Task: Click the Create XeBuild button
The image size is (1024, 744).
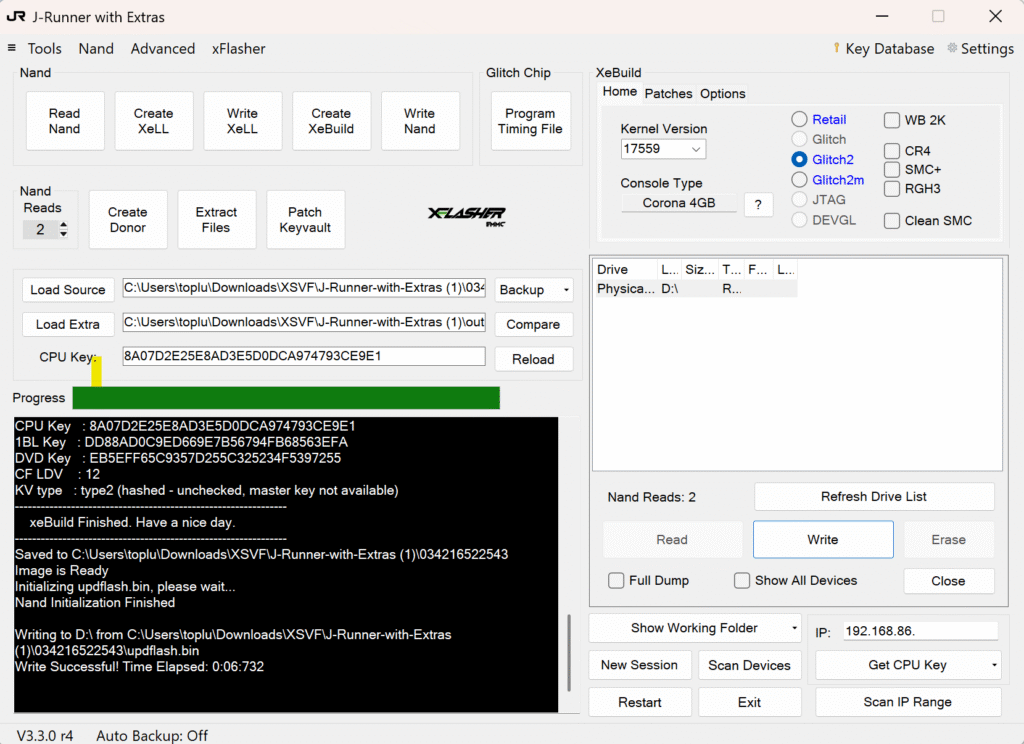Action: (331, 121)
